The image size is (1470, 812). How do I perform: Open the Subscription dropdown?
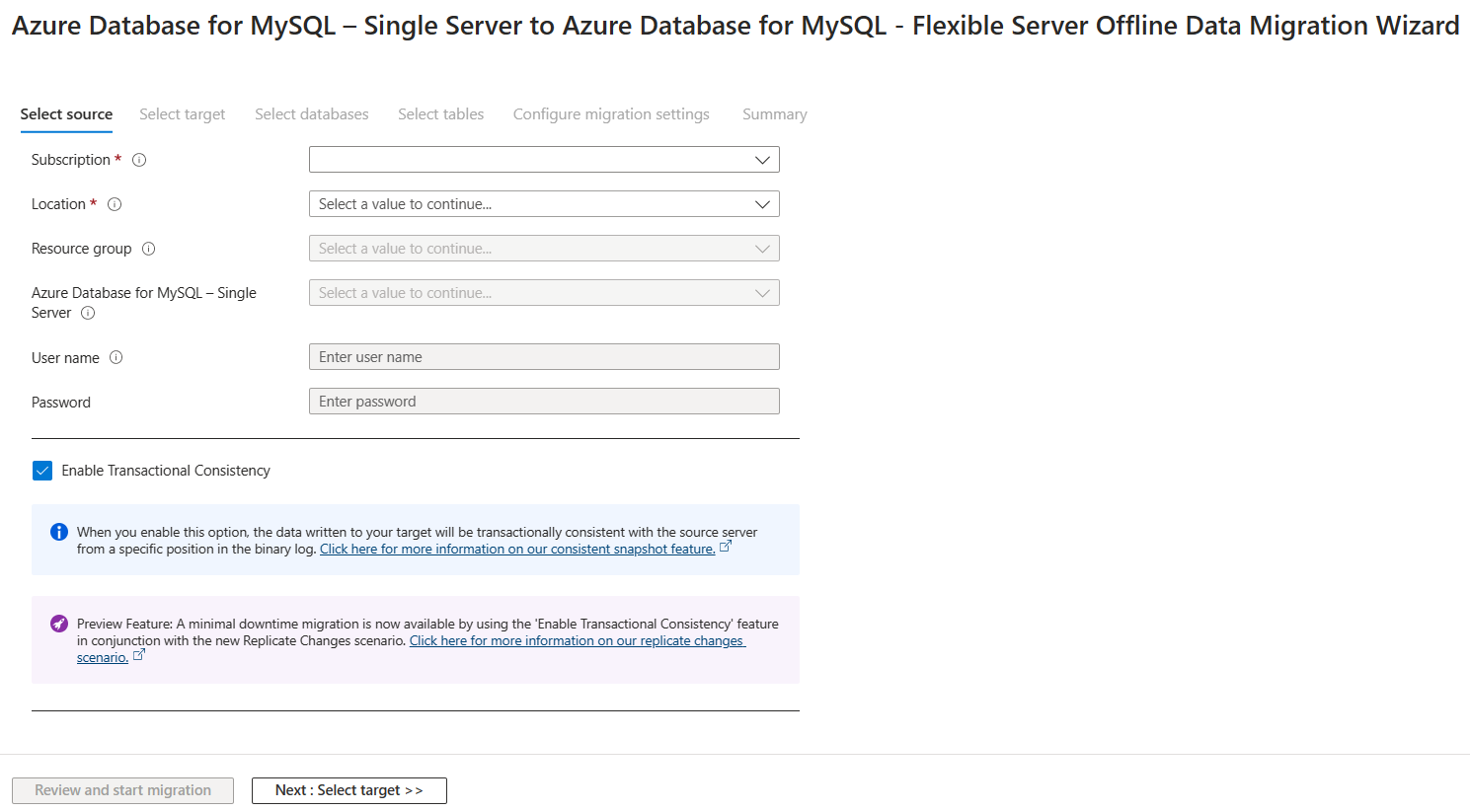[x=544, y=160]
